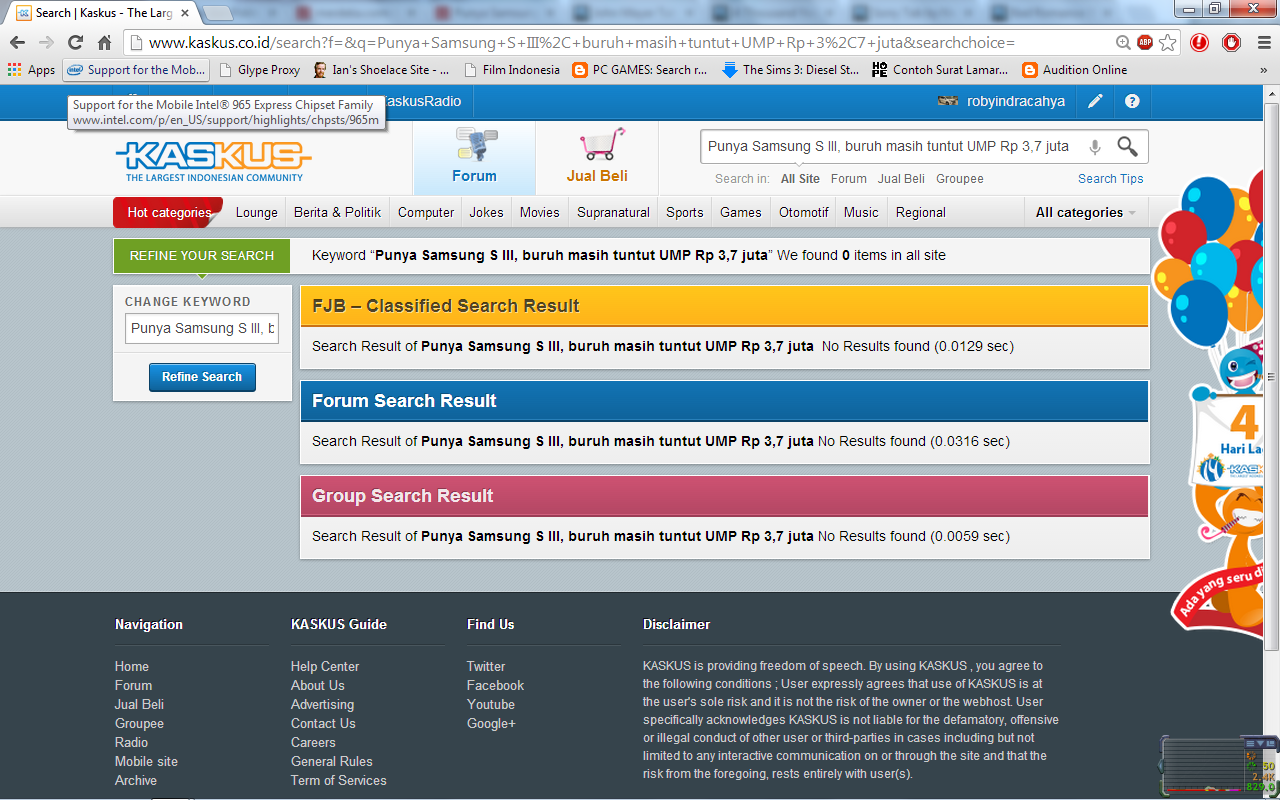The height and width of the screenshot is (800, 1280).
Task: Open Apps shortcut in bookmarks bar
Action: tap(31, 70)
